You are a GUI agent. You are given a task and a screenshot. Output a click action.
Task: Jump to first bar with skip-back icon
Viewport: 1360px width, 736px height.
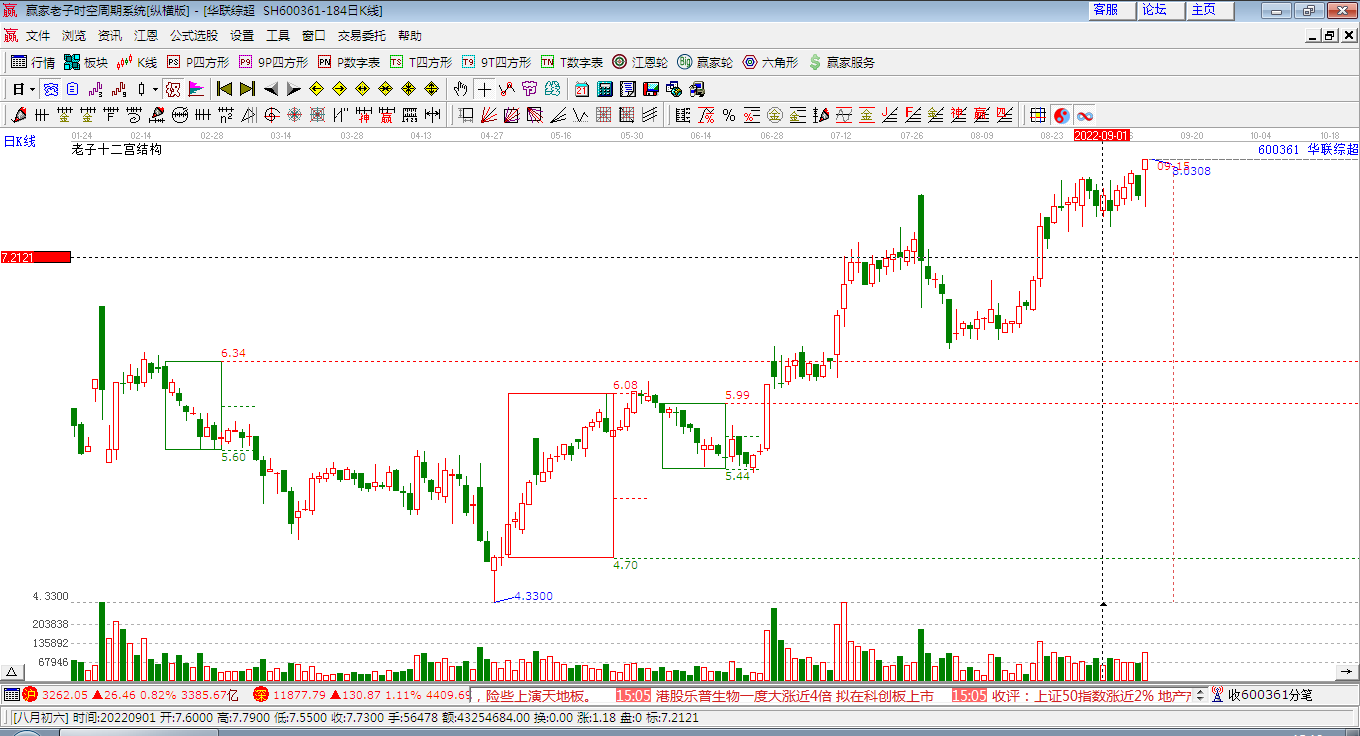(225, 89)
